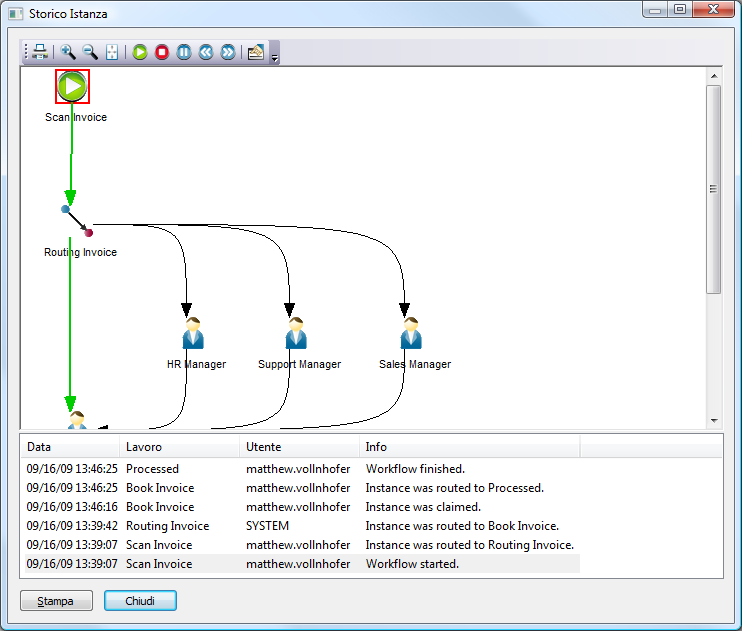The image size is (742, 631).
Task: Select the SYSTEM user cell
Action: 267,526
